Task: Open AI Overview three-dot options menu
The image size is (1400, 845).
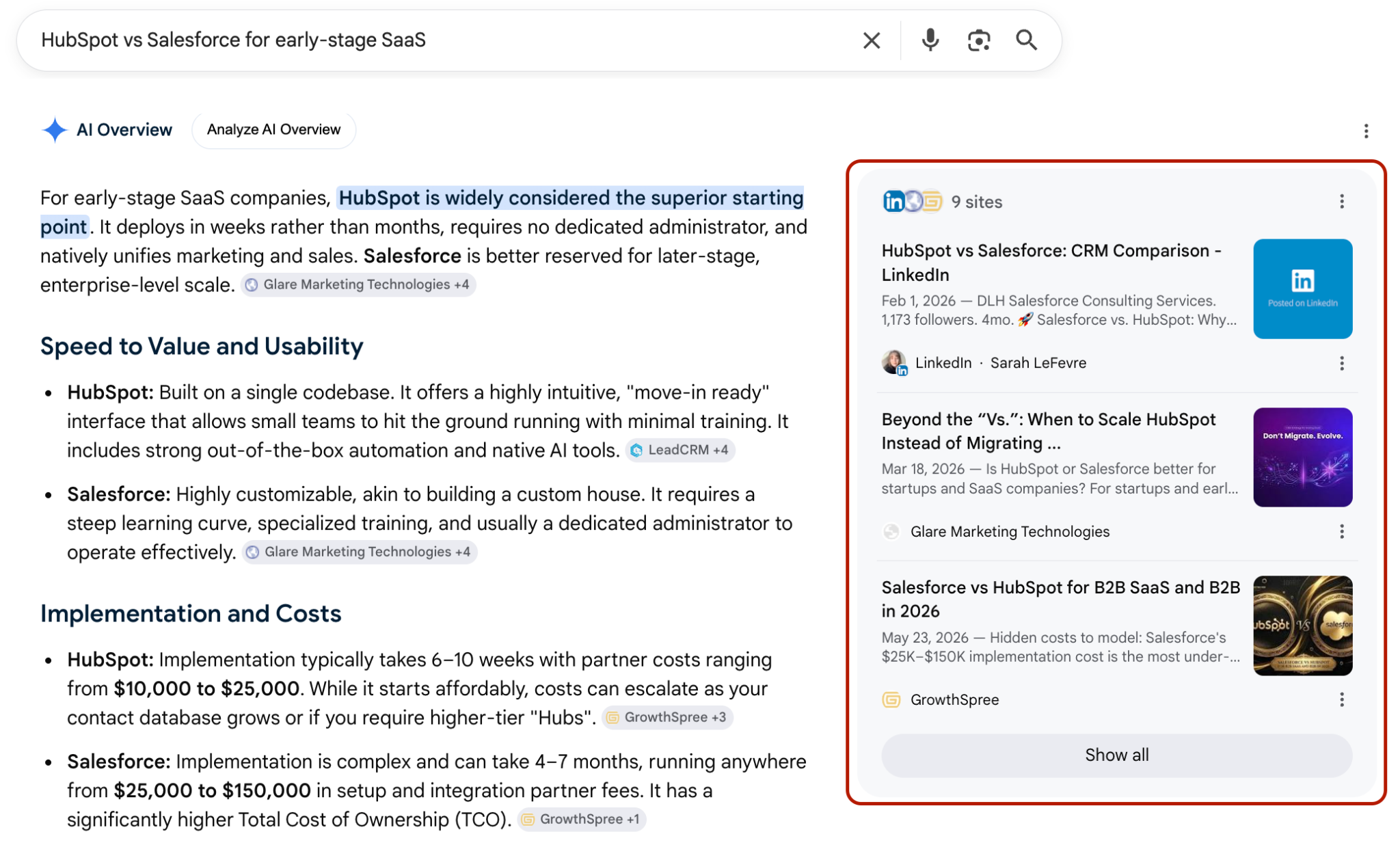Action: pyautogui.click(x=1366, y=131)
